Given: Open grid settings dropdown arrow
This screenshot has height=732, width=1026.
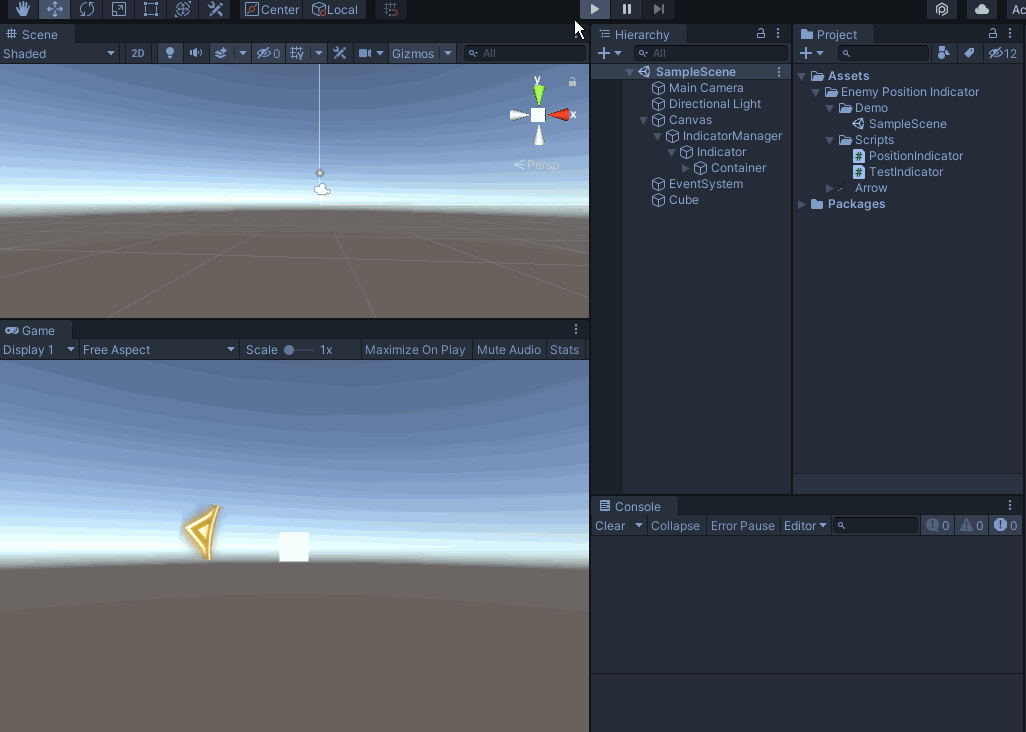Looking at the screenshot, I should pyautogui.click(x=319, y=54).
